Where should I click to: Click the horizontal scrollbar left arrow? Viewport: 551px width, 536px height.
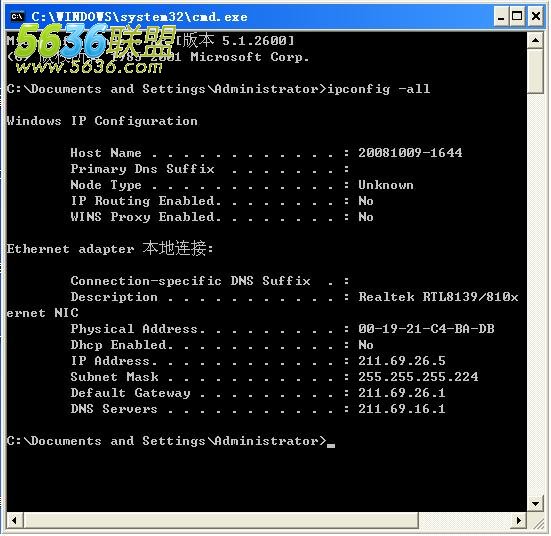[x=15, y=520]
